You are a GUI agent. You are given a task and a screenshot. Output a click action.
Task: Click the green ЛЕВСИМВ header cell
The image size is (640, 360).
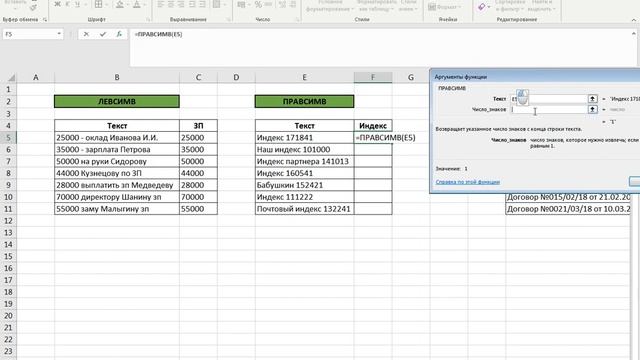[117, 101]
